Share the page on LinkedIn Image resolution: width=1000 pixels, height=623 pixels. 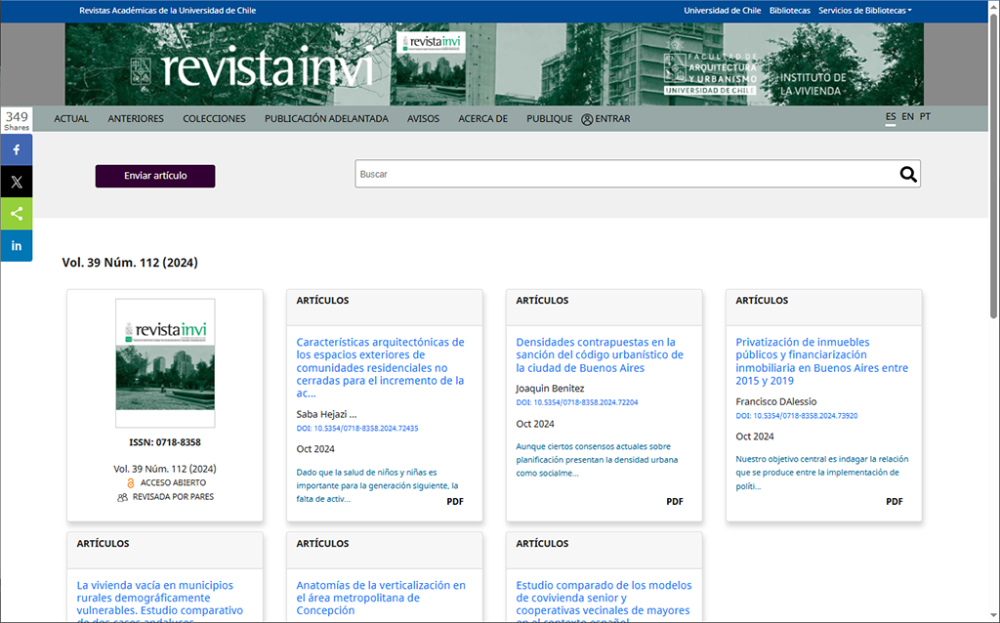16,245
